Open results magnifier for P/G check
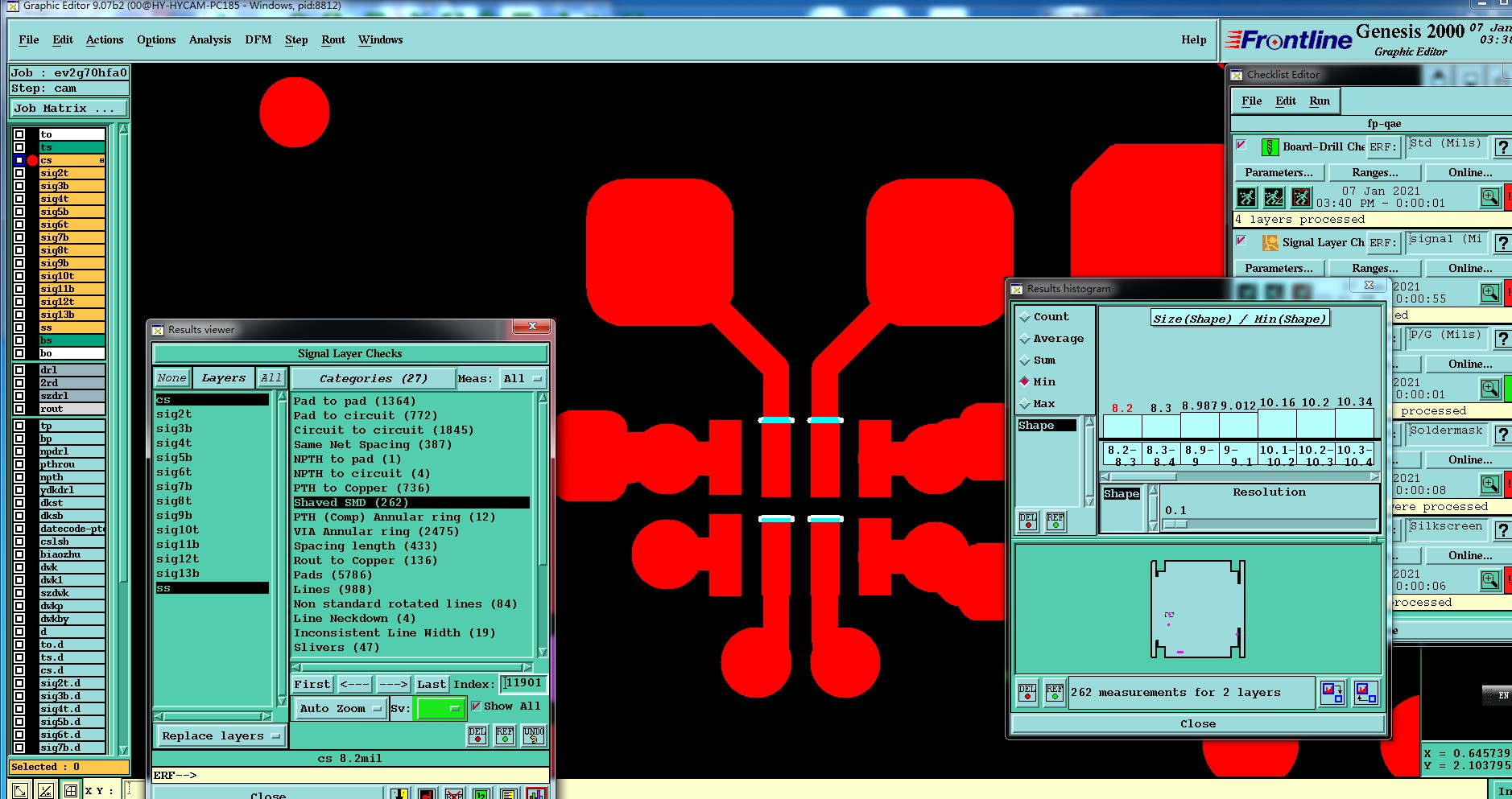Screen dimensions: 1512x799 click(x=1490, y=389)
